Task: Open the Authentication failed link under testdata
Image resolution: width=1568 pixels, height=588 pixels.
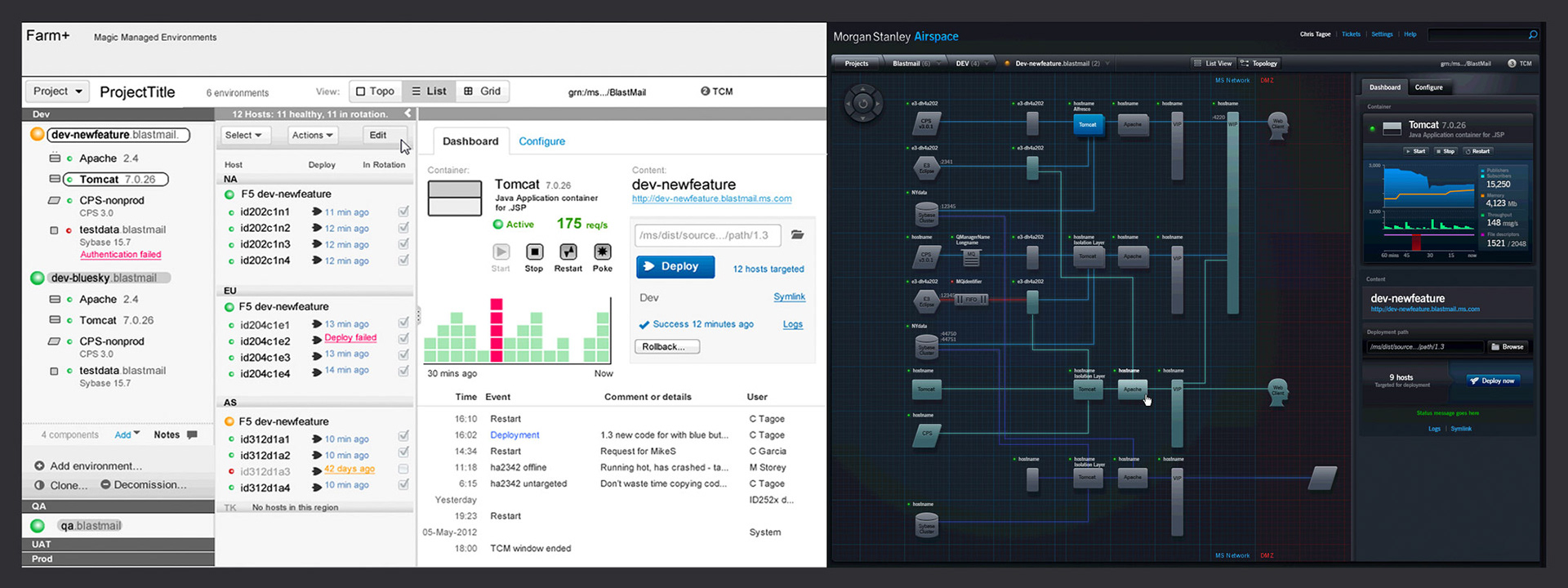Action: pyautogui.click(x=121, y=254)
